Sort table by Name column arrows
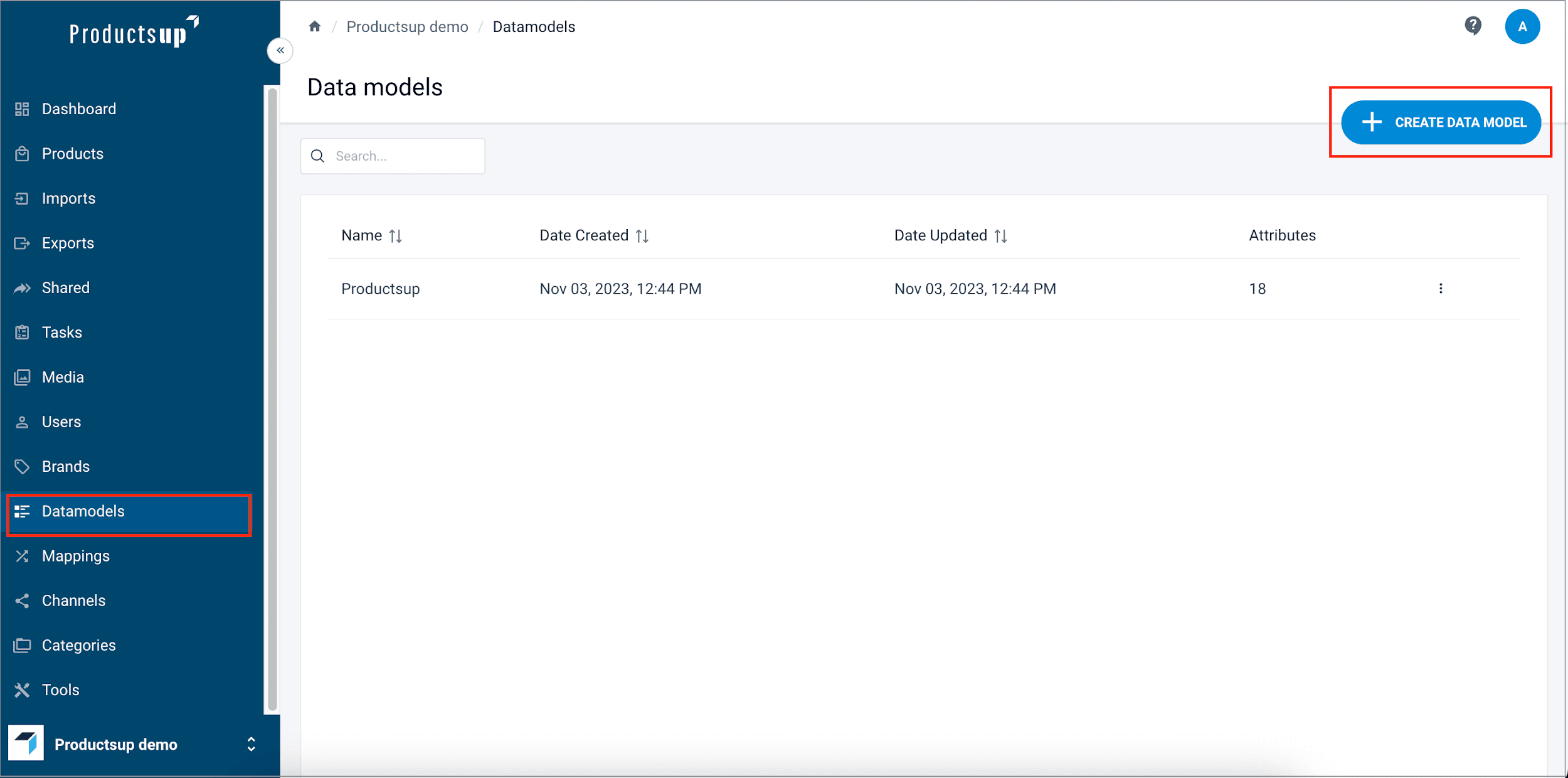The width and height of the screenshot is (1568, 778). click(395, 236)
